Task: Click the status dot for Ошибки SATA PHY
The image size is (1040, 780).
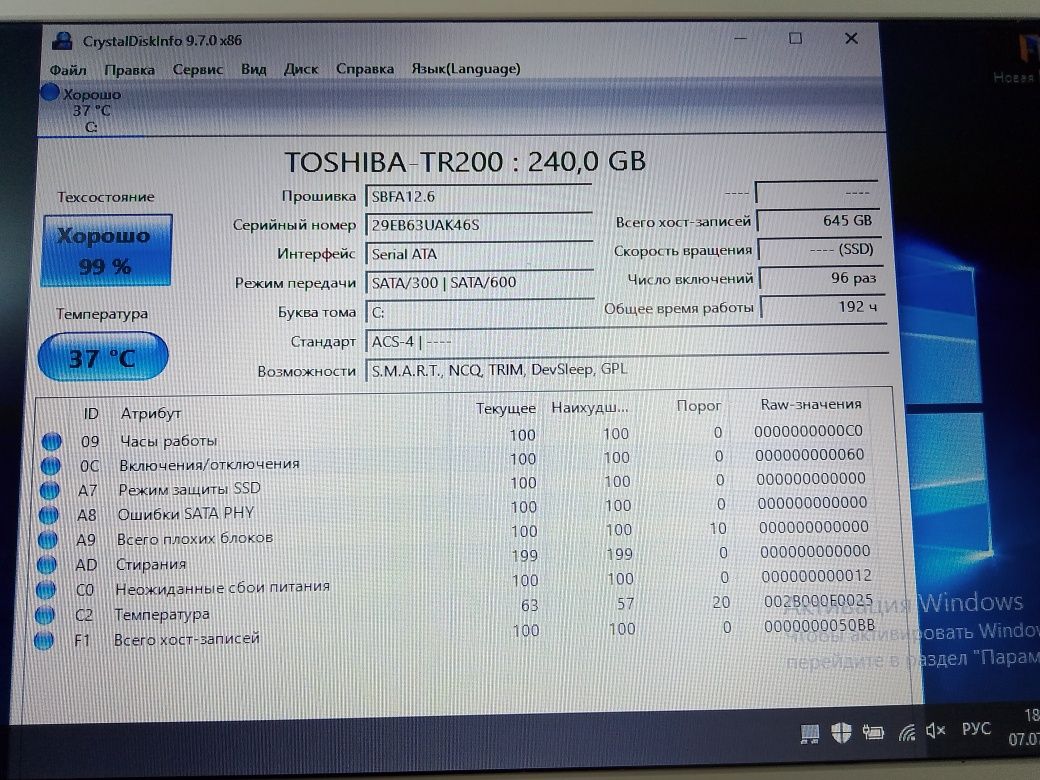Action: pyautogui.click(x=48, y=515)
